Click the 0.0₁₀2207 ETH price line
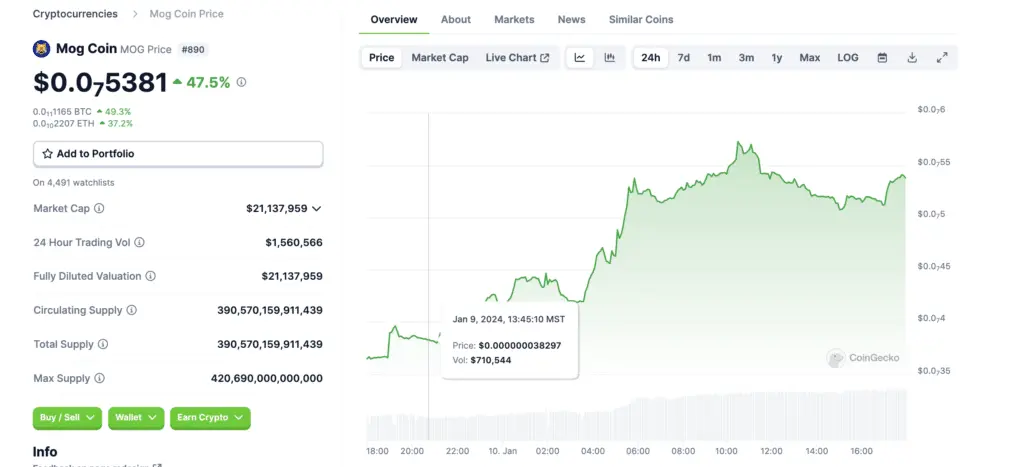 pyautogui.click(x=83, y=123)
